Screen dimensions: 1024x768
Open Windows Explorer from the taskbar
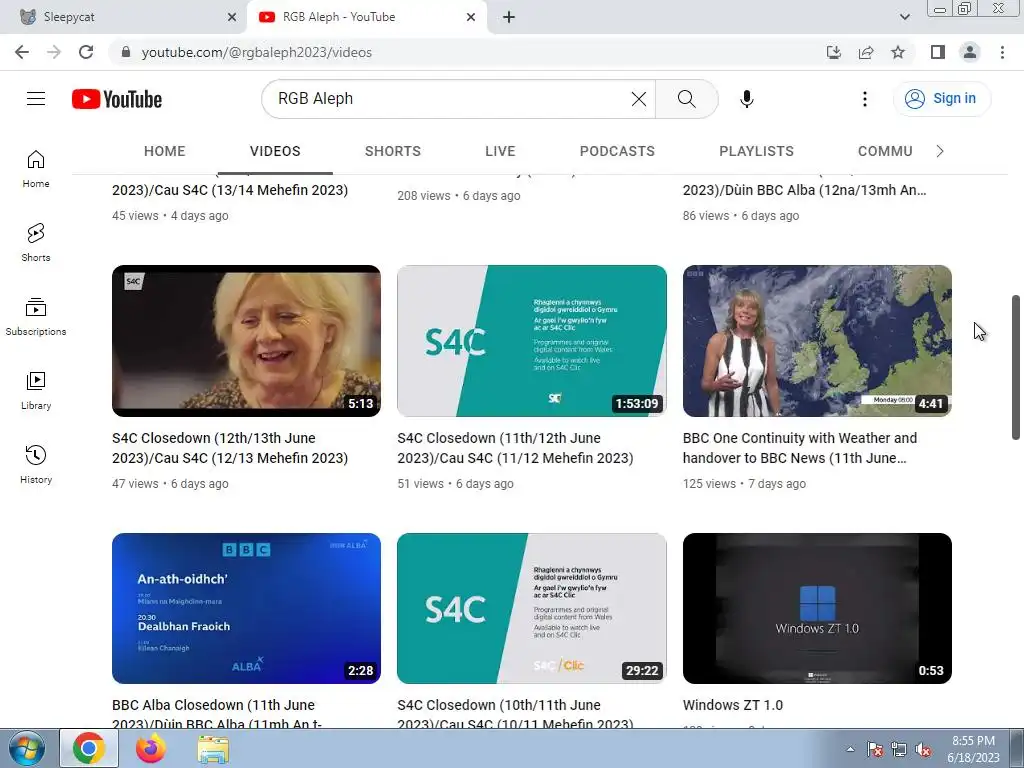213,748
